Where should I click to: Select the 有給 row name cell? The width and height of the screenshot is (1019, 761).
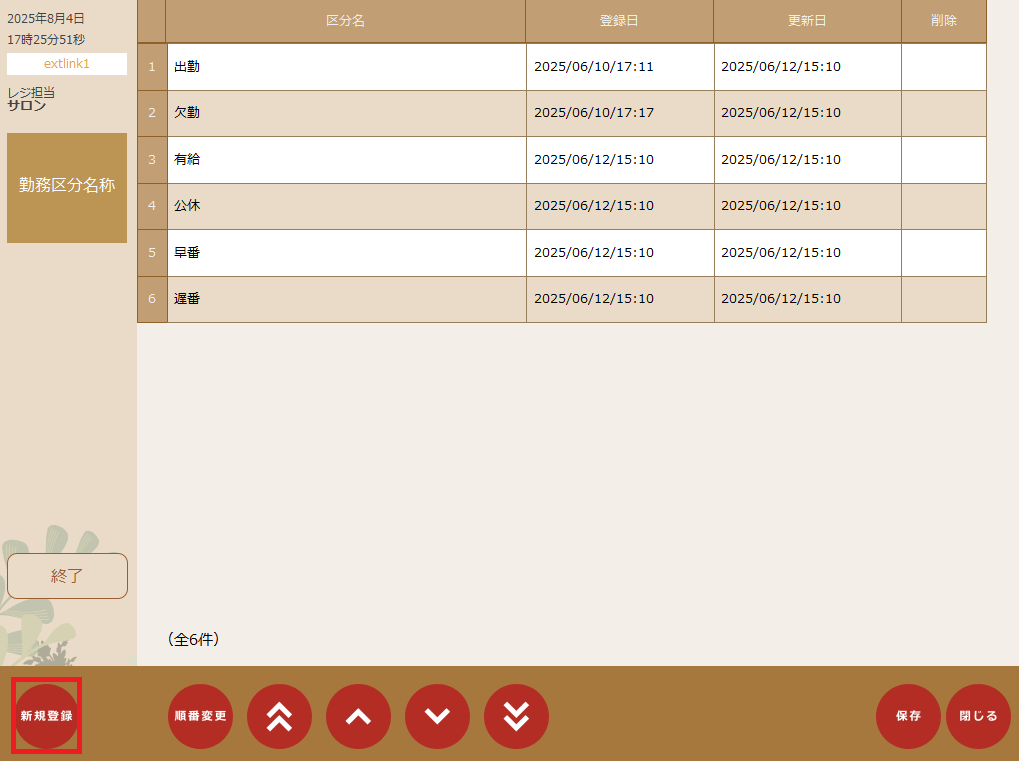coord(346,160)
